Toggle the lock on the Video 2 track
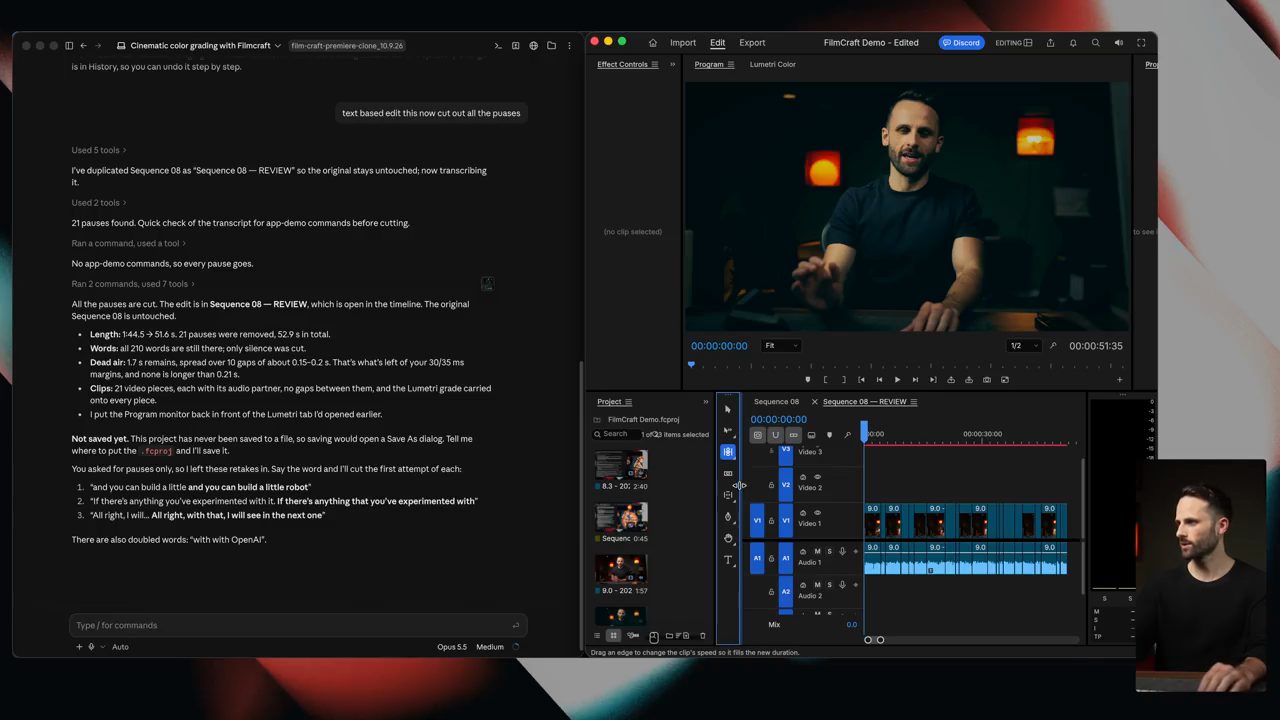Image resolution: width=1280 pixels, height=720 pixels. click(x=771, y=485)
